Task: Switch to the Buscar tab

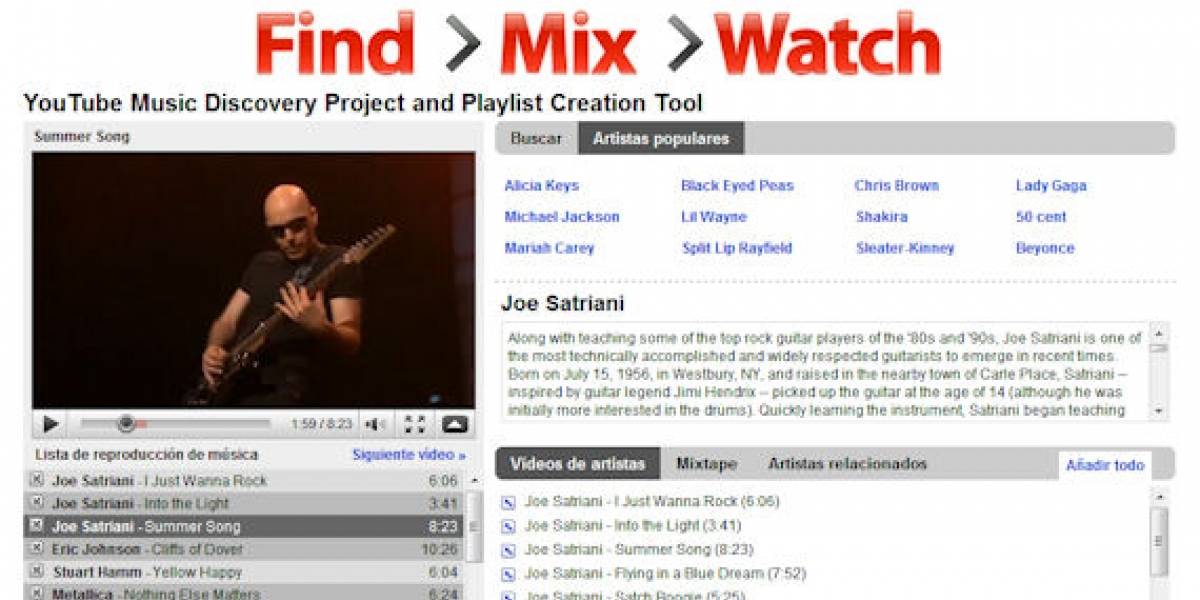Action: 536,139
